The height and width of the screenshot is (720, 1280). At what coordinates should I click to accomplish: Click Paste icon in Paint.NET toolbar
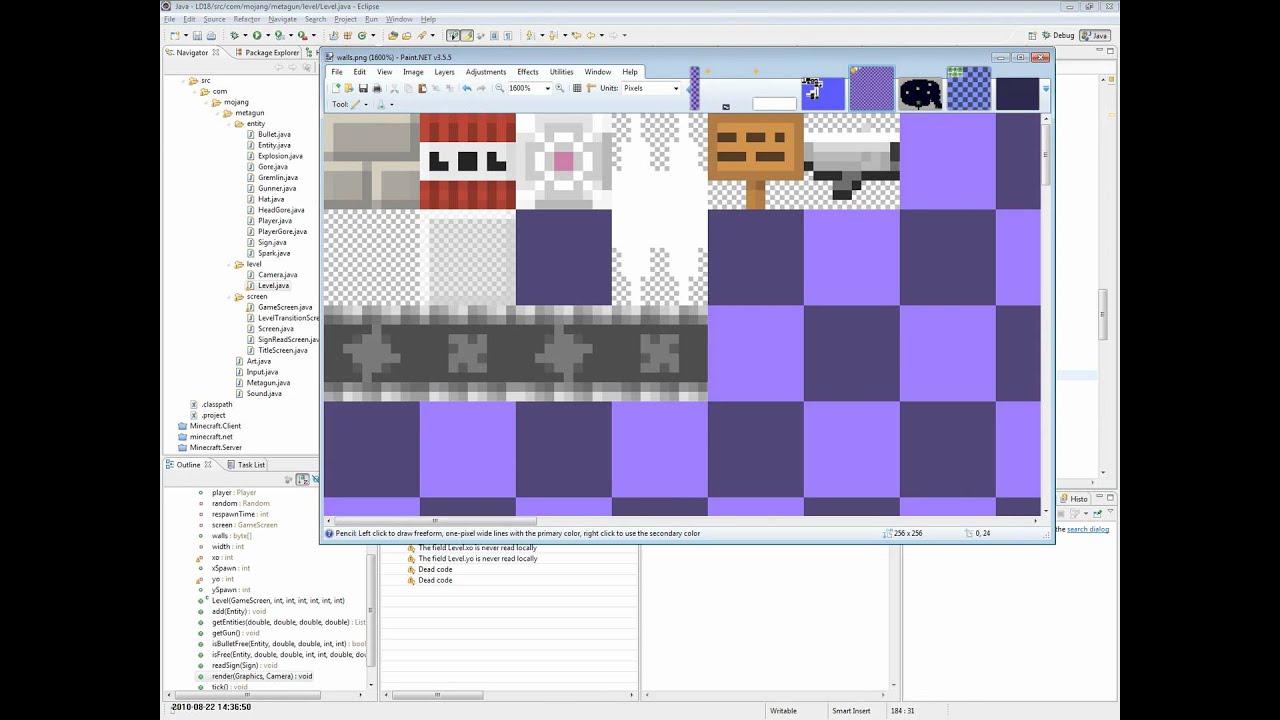point(422,88)
